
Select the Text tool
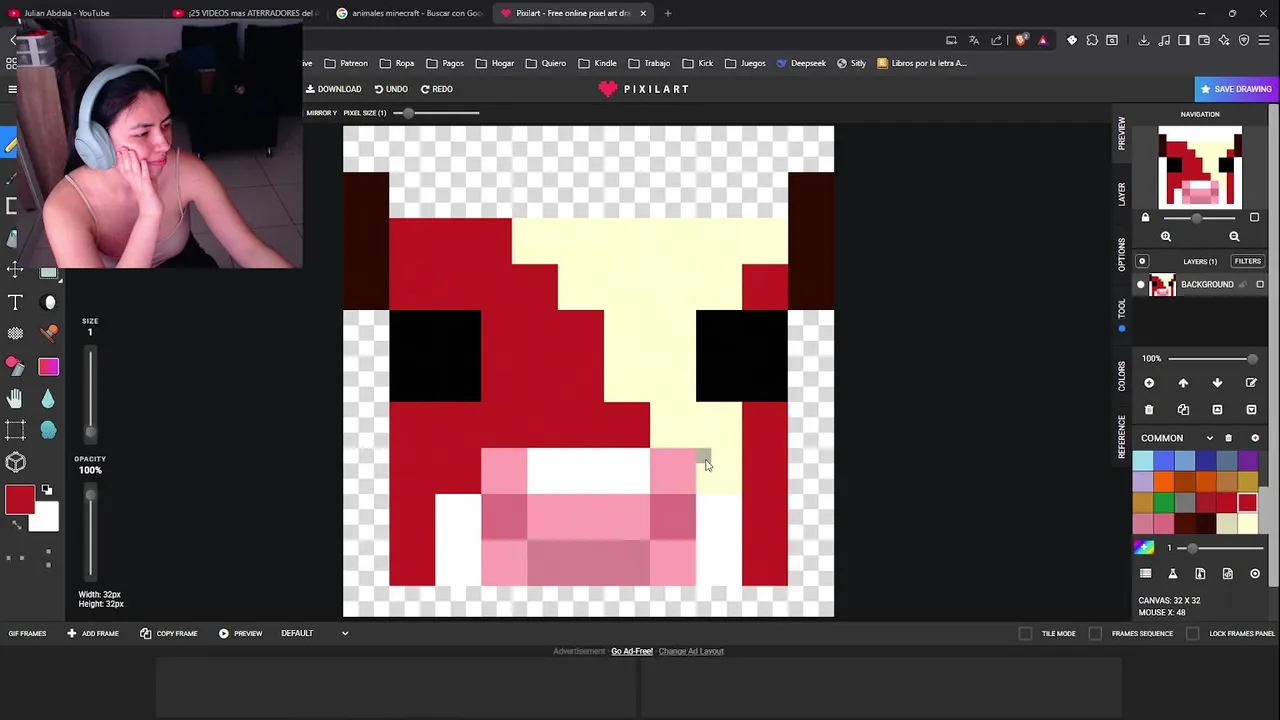point(15,302)
